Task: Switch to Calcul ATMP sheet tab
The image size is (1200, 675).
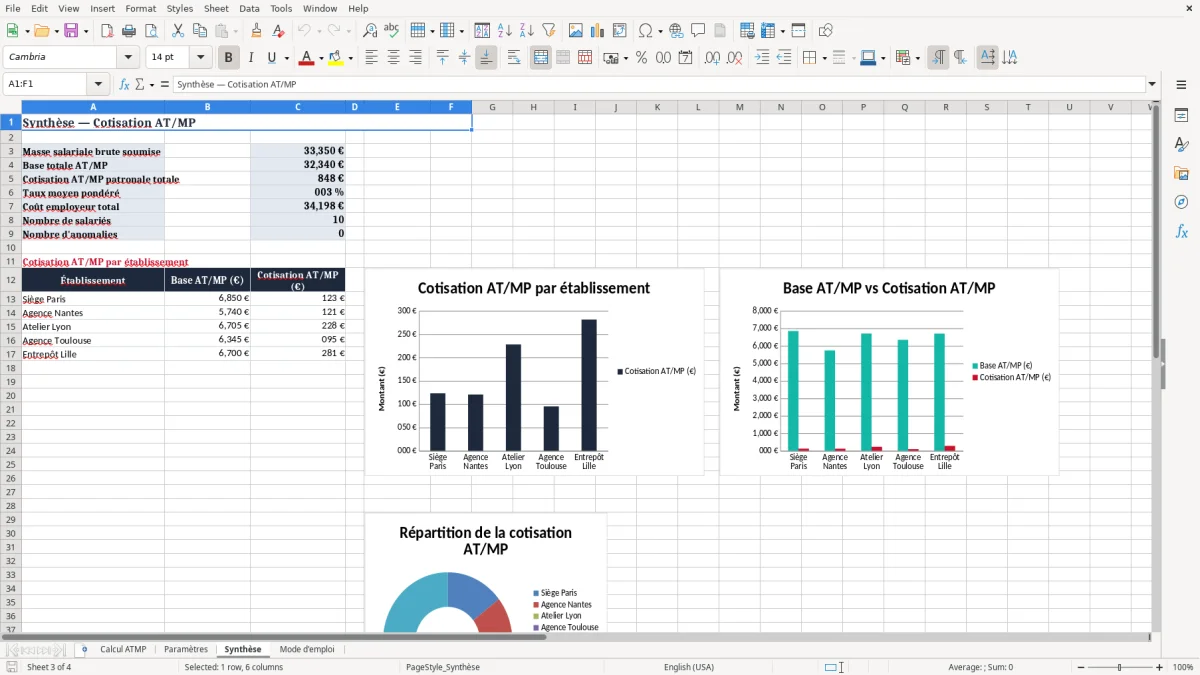Action: pyautogui.click(x=123, y=649)
